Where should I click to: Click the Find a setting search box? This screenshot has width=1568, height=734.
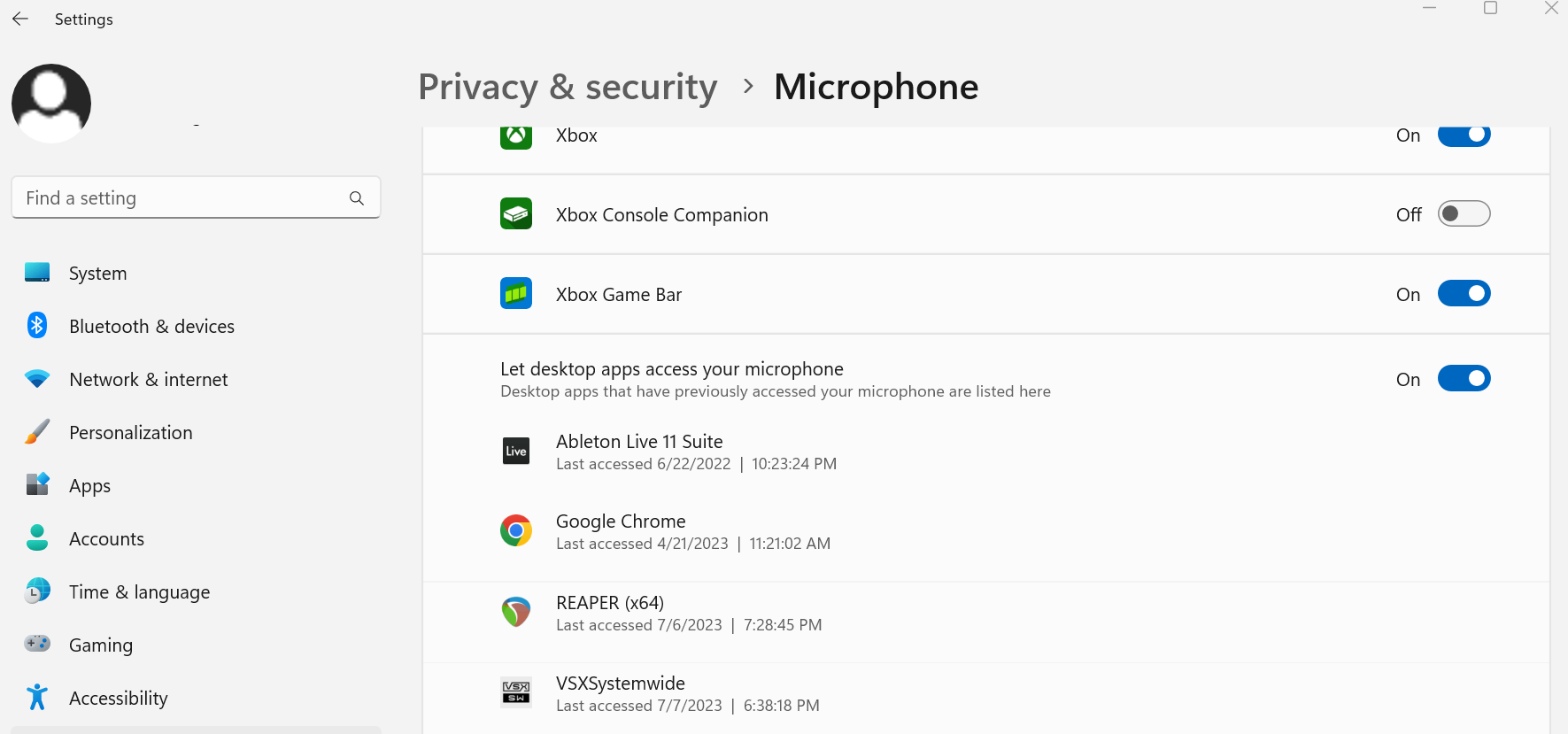tap(196, 197)
